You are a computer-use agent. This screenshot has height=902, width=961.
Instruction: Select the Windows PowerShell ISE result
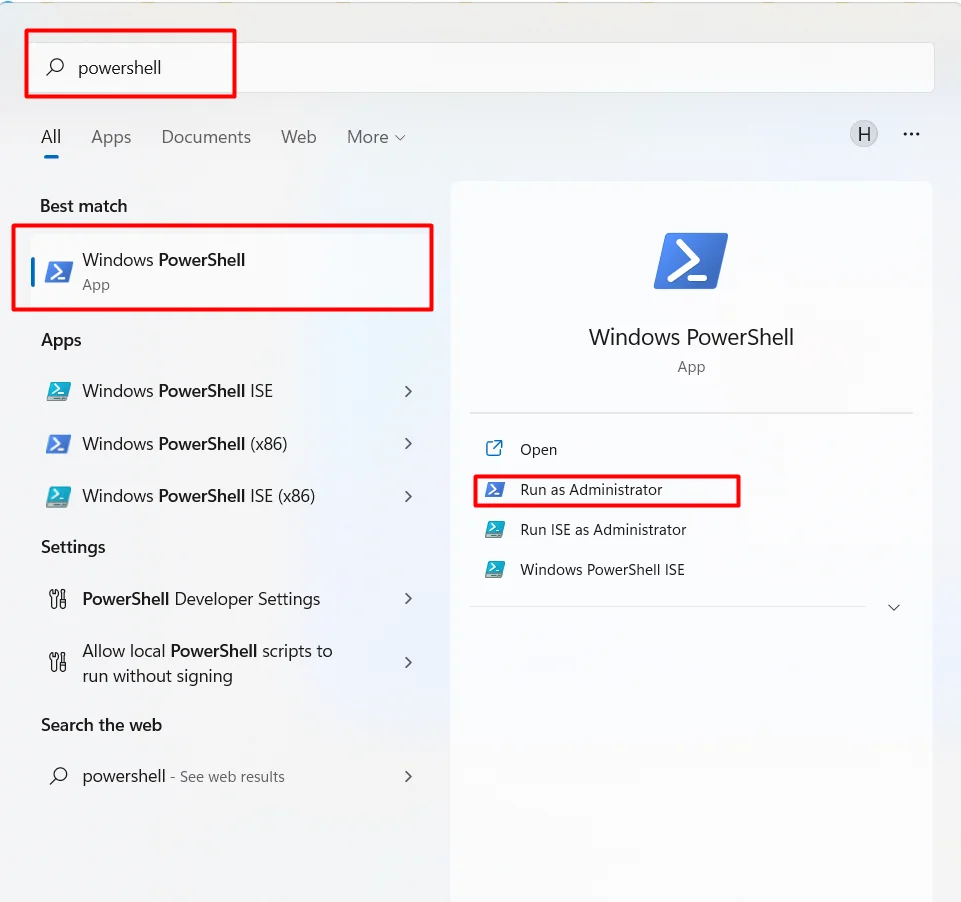[230, 391]
